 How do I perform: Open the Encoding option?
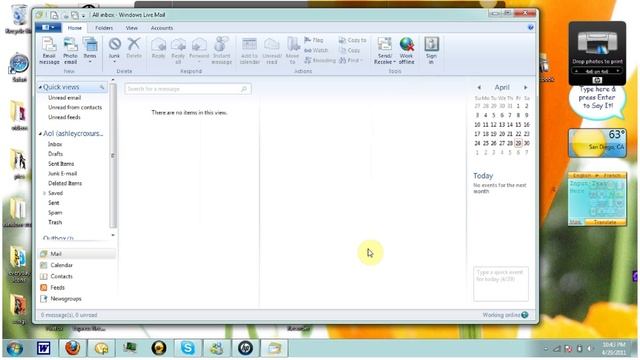pyautogui.click(x=320, y=60)
